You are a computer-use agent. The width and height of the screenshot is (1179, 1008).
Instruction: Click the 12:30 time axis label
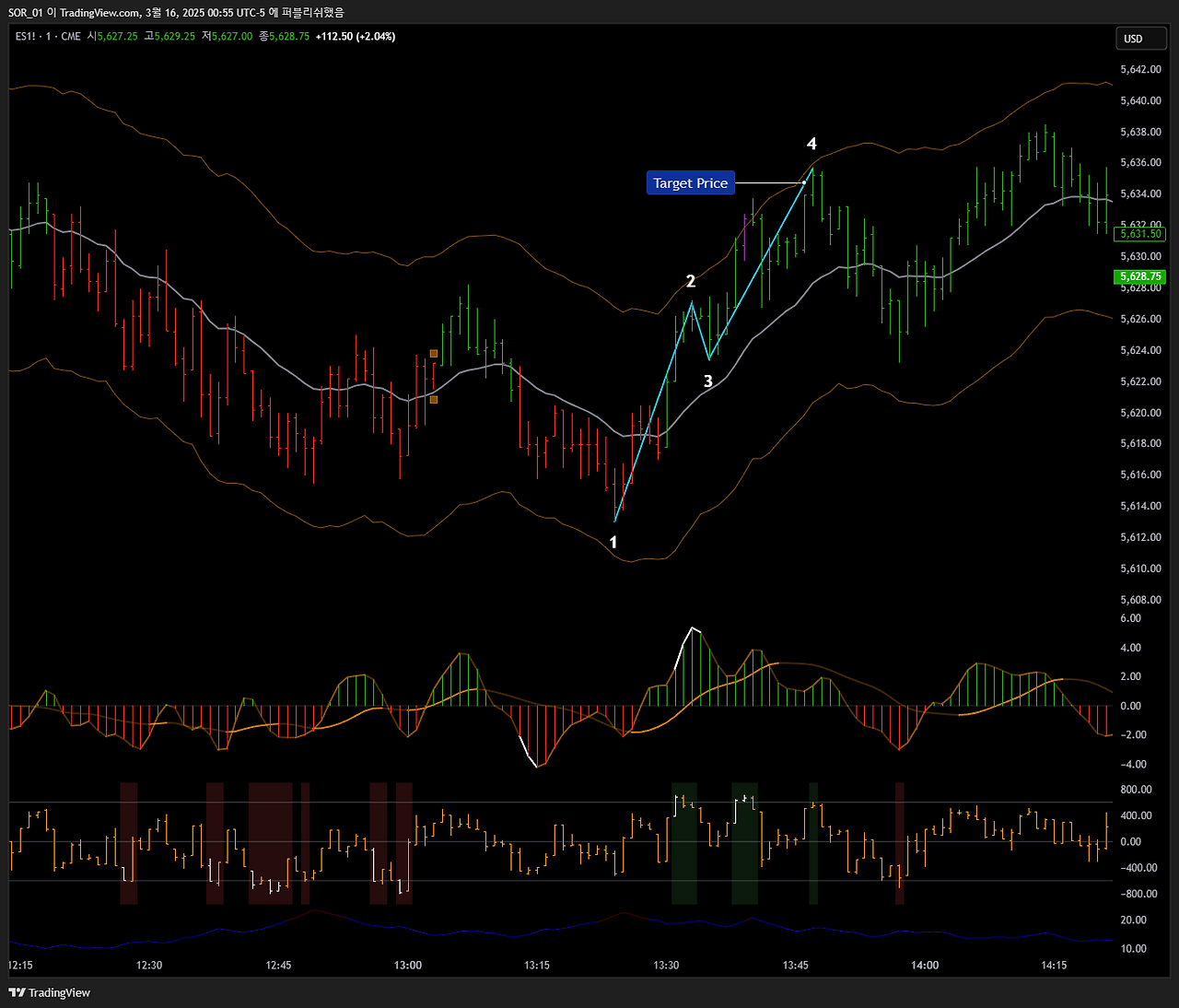149,966
